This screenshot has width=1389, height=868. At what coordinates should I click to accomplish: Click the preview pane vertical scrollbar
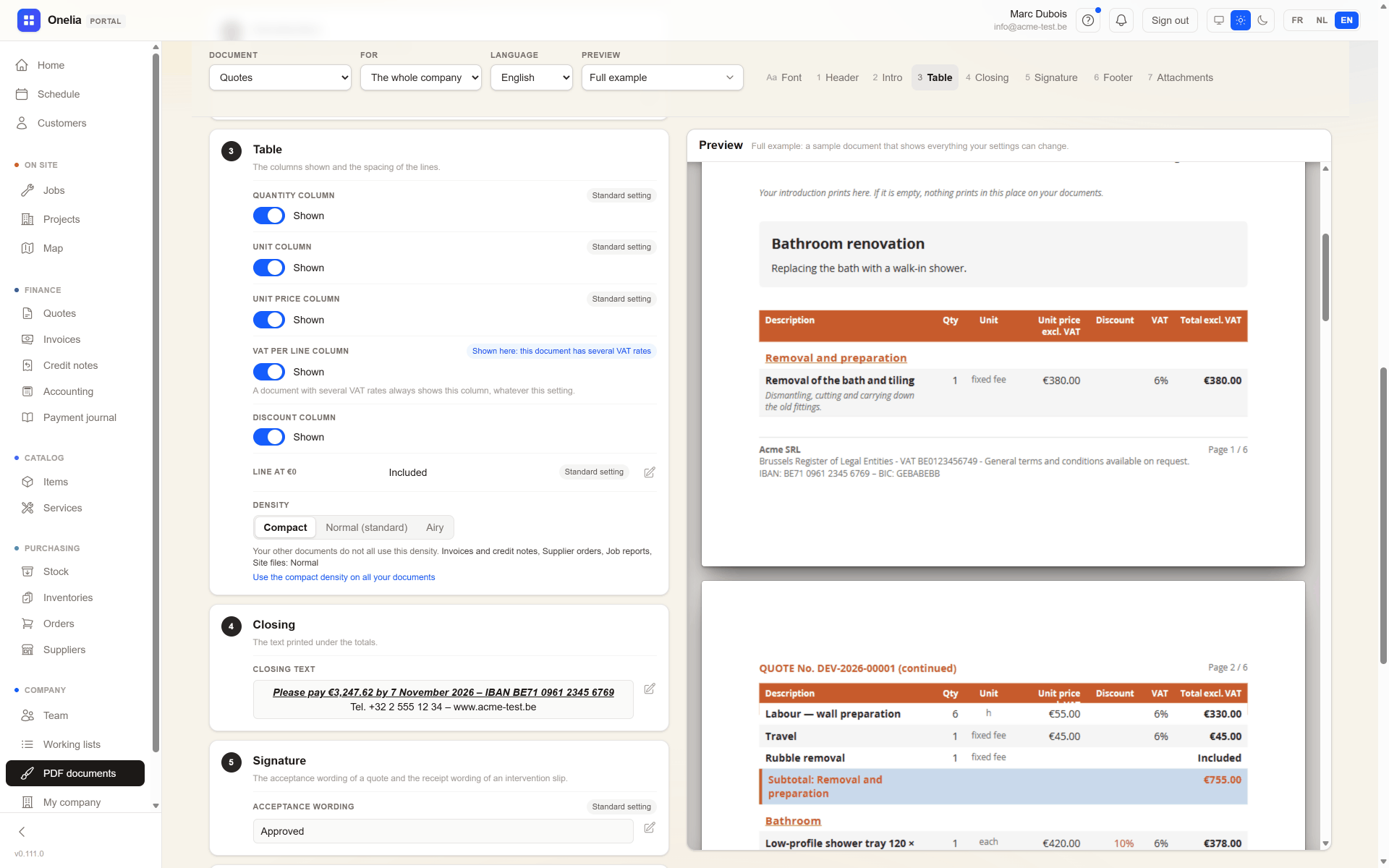click(x=1325, y=278)
